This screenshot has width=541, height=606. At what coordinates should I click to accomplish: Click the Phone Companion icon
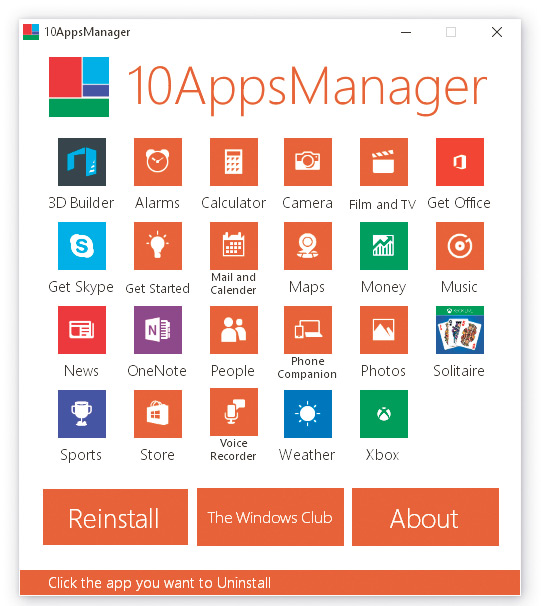tap(308, 330)
